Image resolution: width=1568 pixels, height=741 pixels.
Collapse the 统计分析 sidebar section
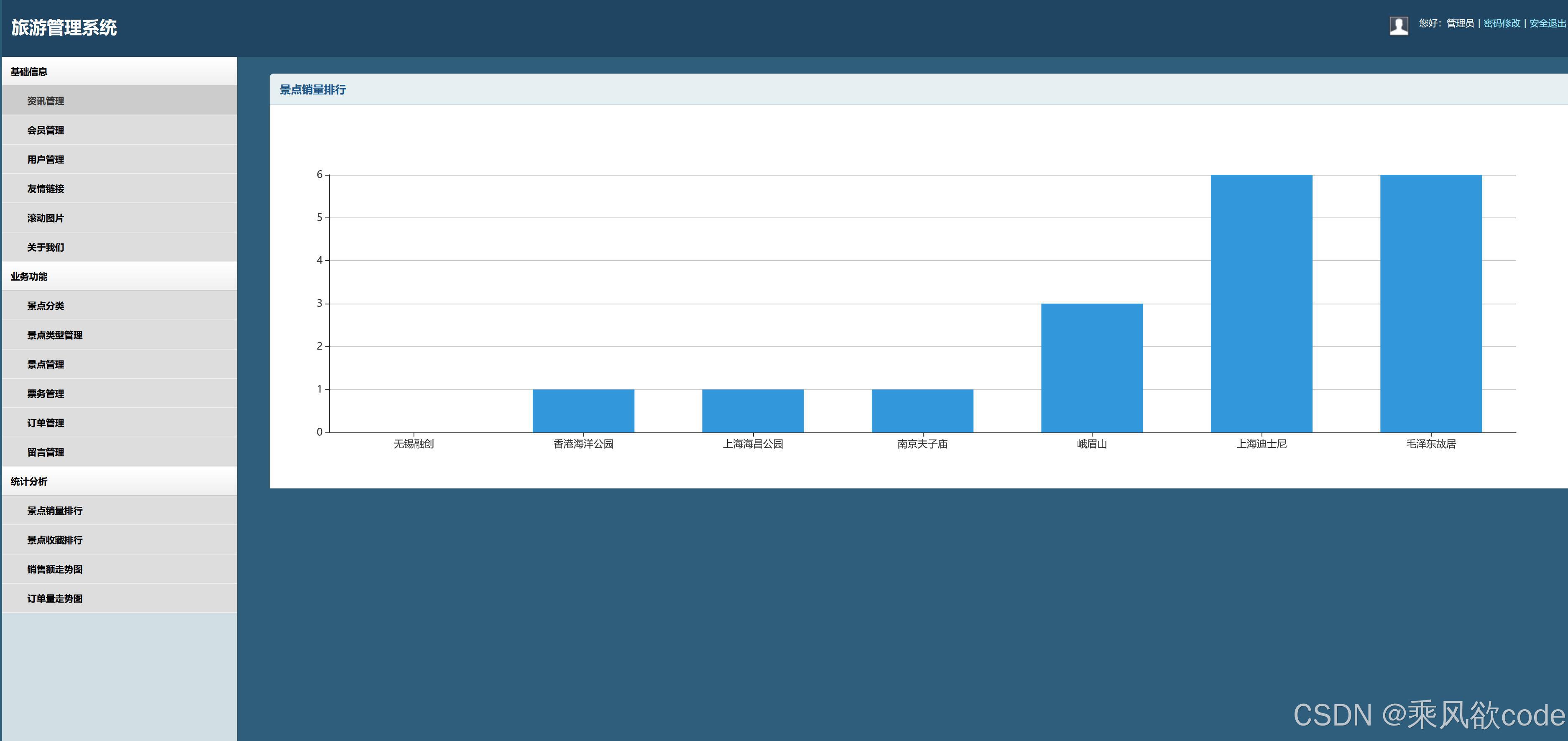coord(28,482)
